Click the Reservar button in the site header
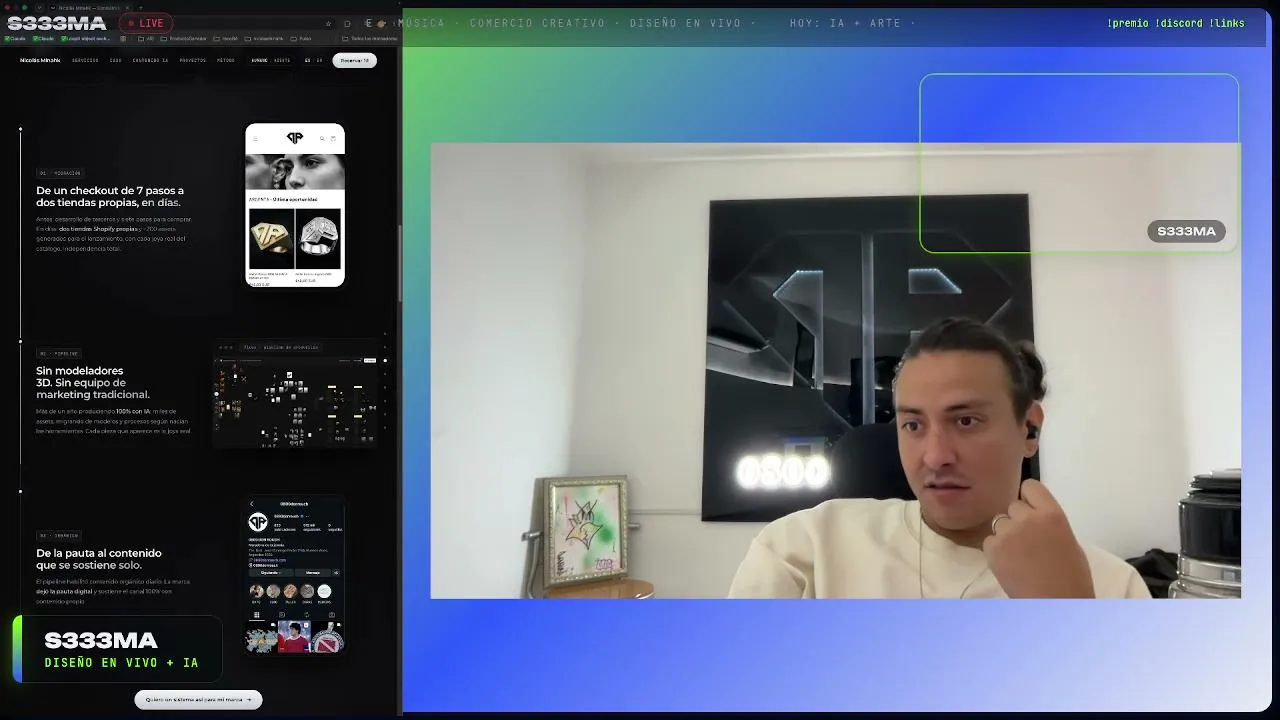Image resolution: width=1280 pixels, height=720 pixels. point(354,60)
